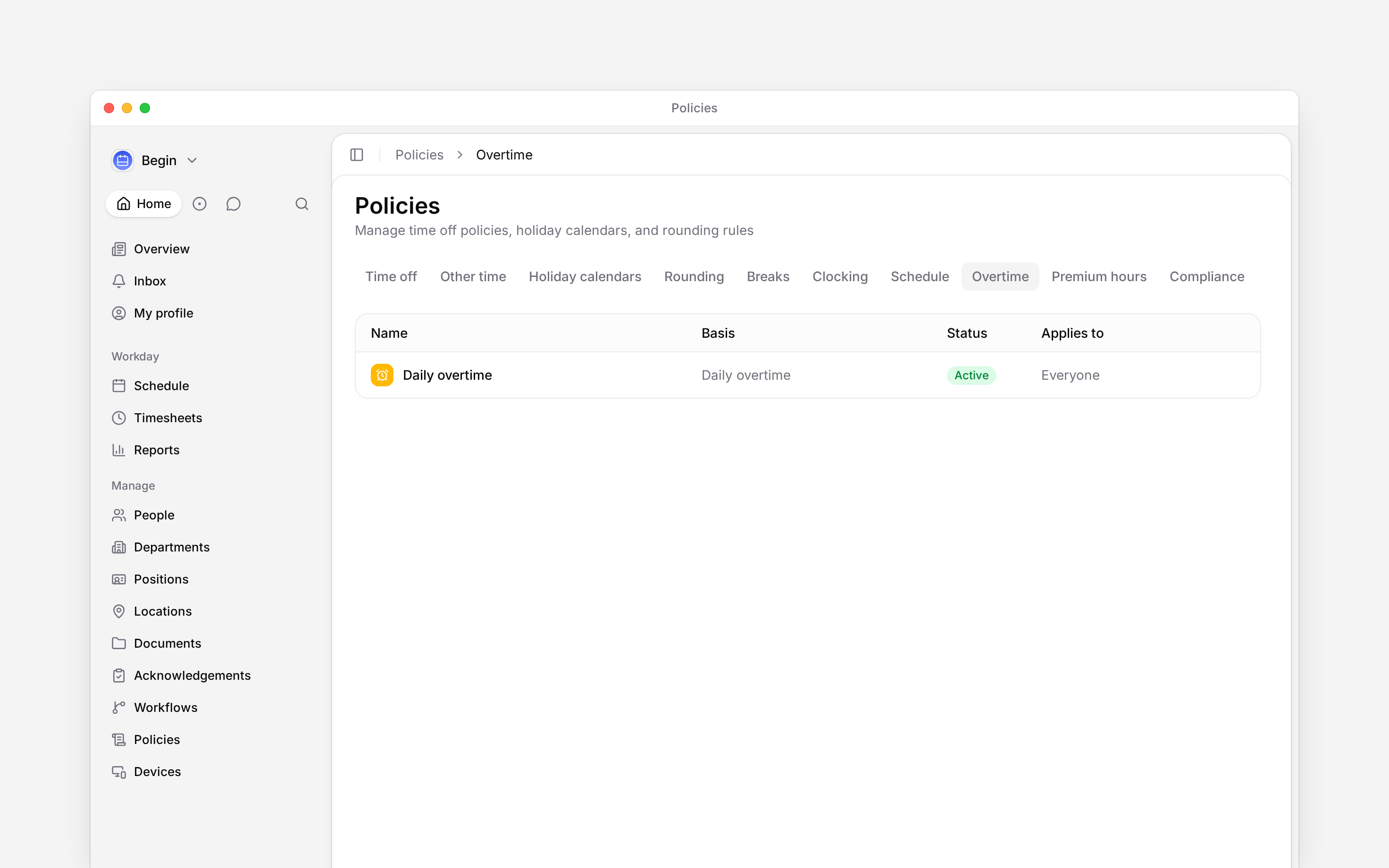Open the Rounding tab
This screenshot has width=1389, height=868.
(x=694, y=277)
